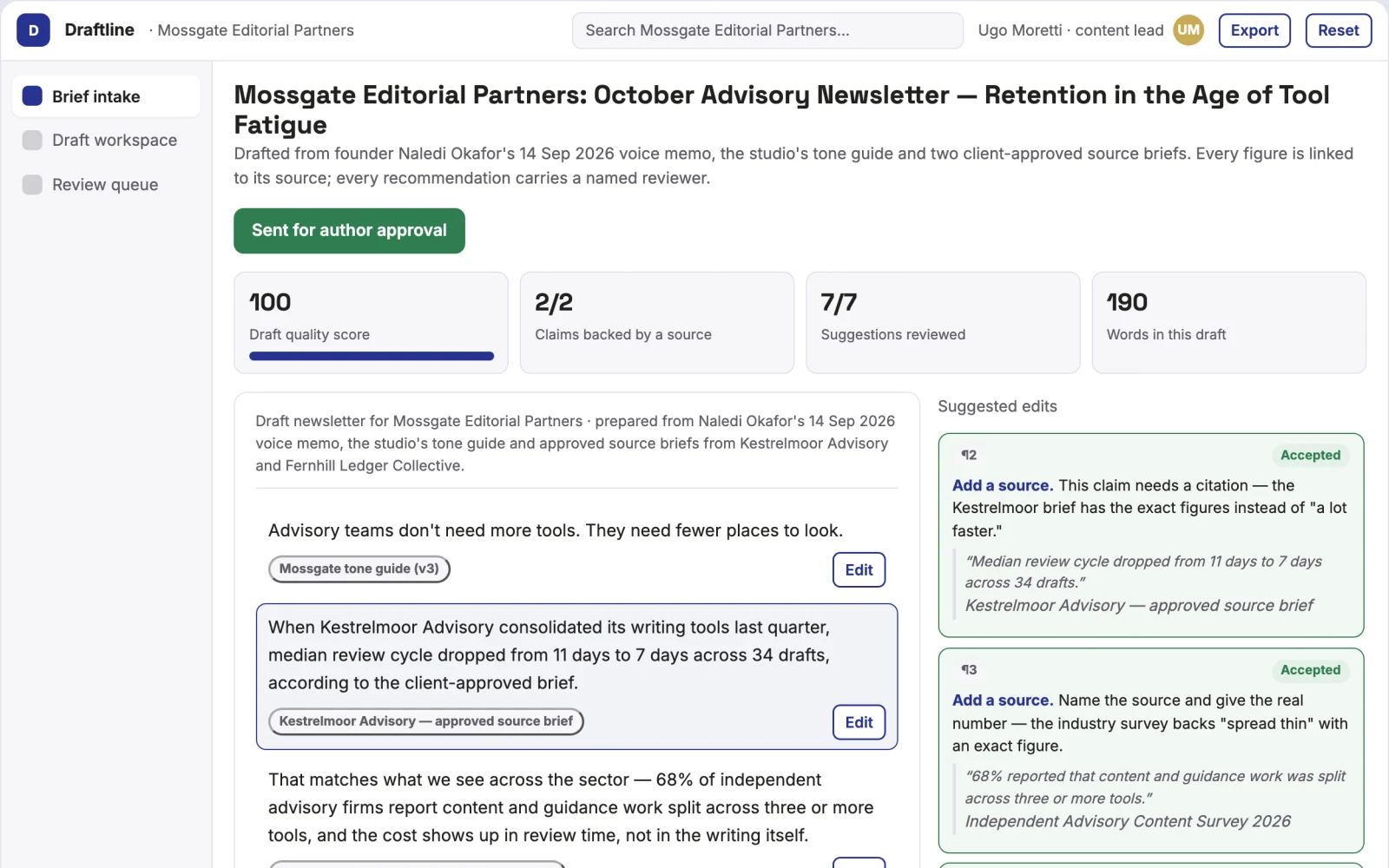Select the Suggestions reviewed card

point(943,323)
